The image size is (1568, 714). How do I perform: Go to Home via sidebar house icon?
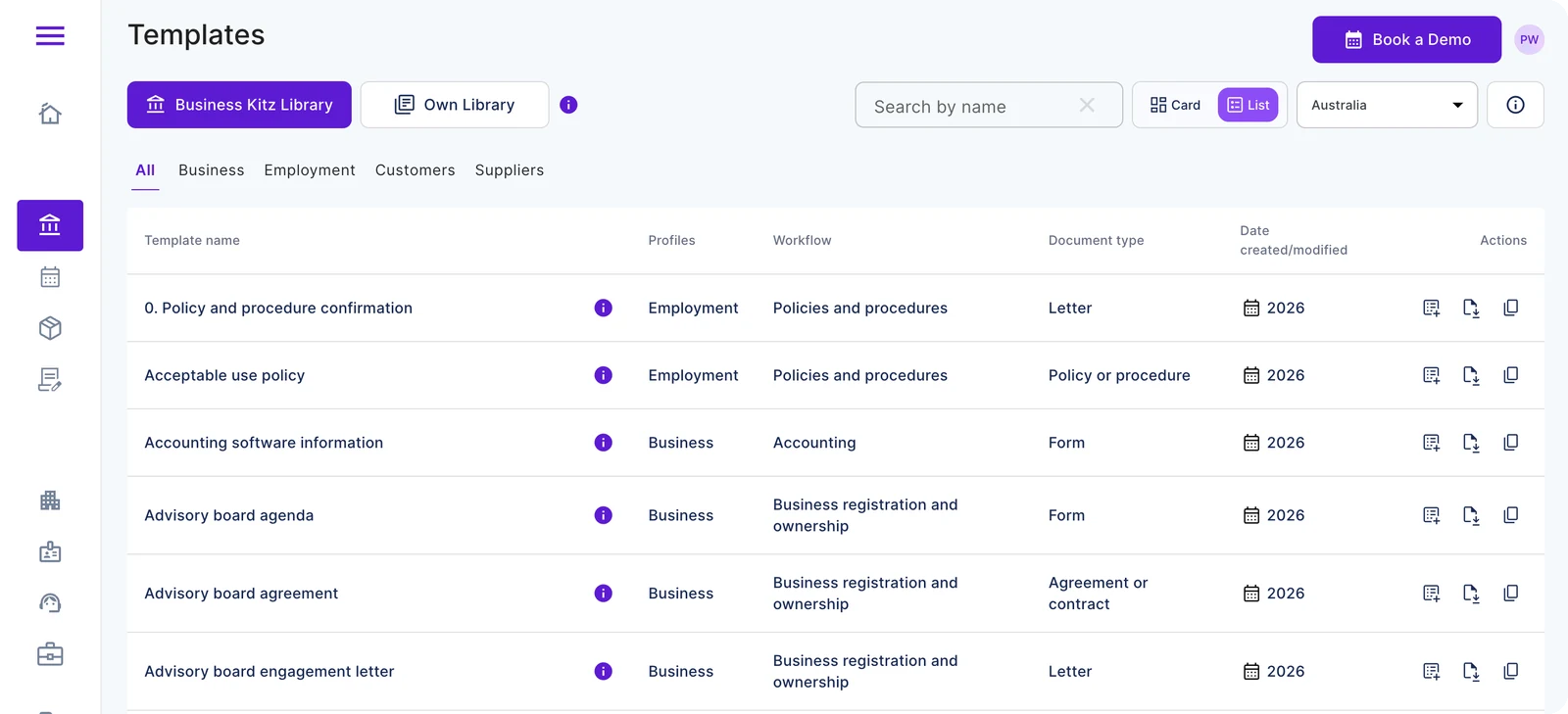50,114
